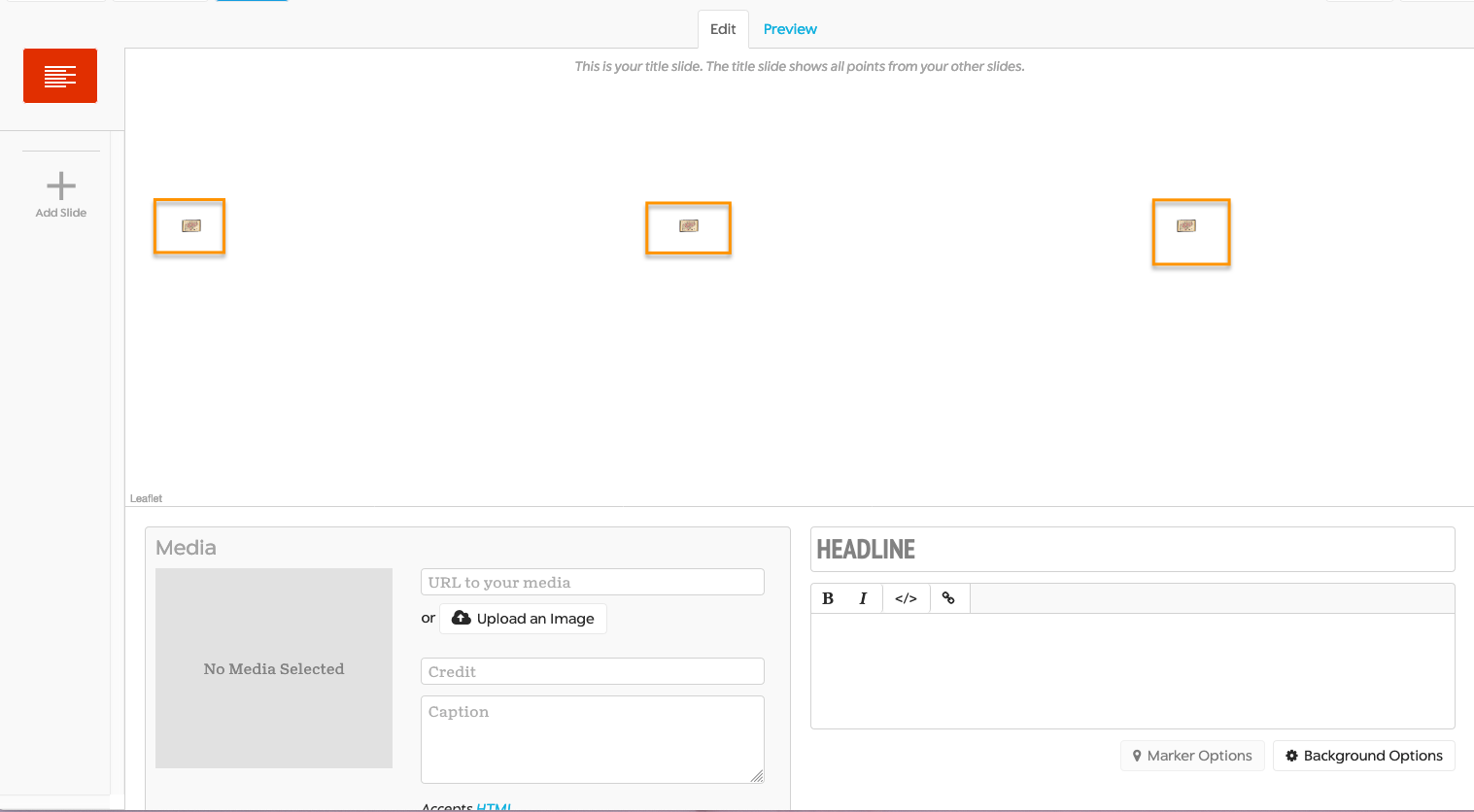Select the red title slide thumbnail

60,76
